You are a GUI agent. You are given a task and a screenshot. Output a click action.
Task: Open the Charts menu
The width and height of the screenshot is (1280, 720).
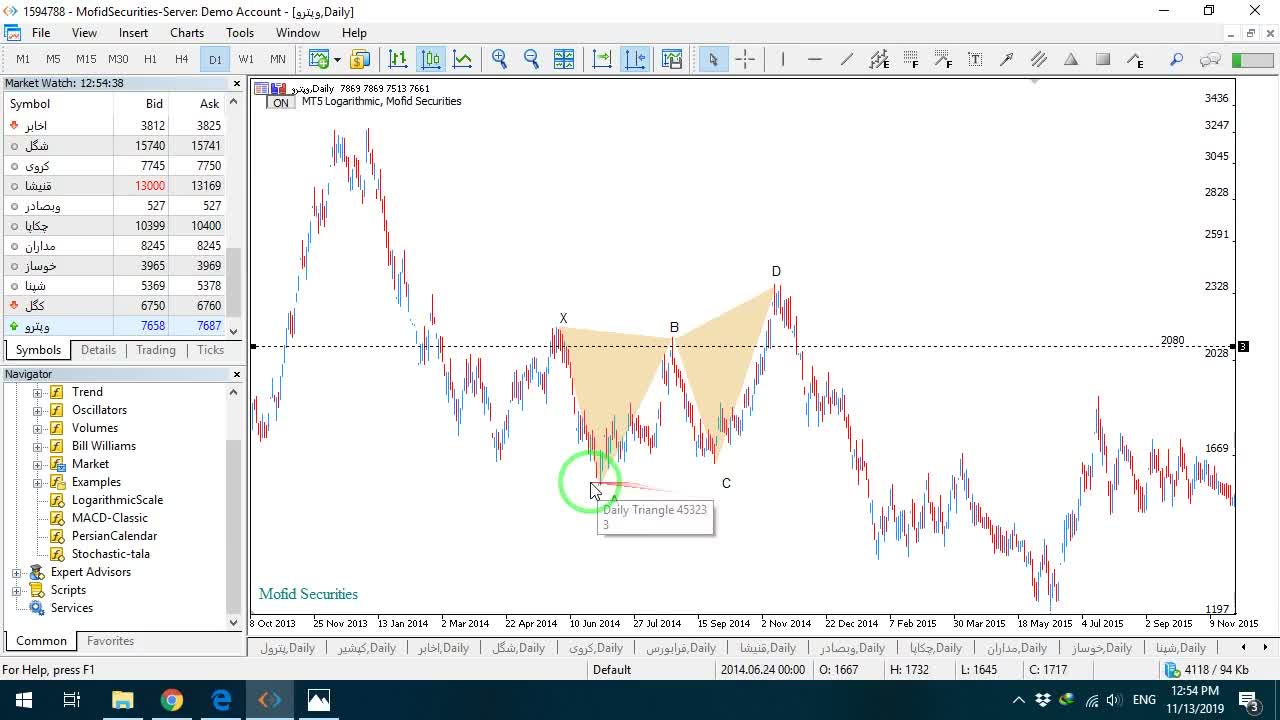pyautogui.click(x=187, y=33)
